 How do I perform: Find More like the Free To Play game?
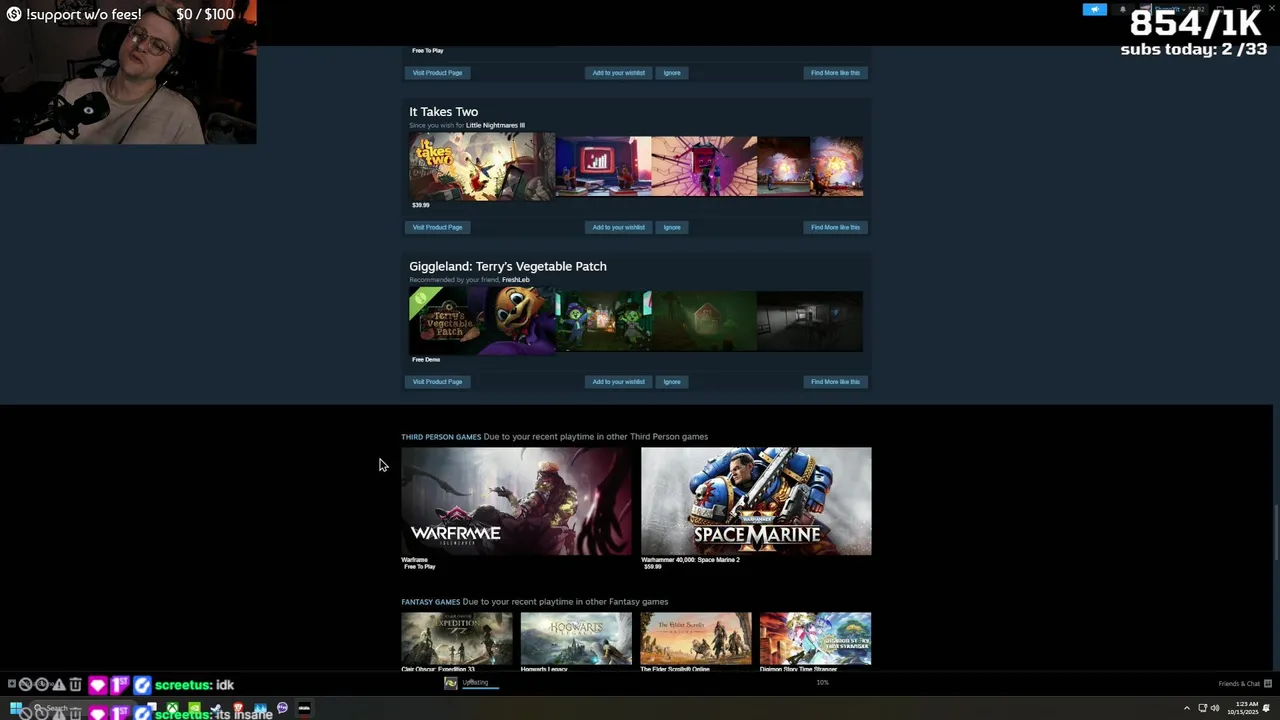(835, 72)
